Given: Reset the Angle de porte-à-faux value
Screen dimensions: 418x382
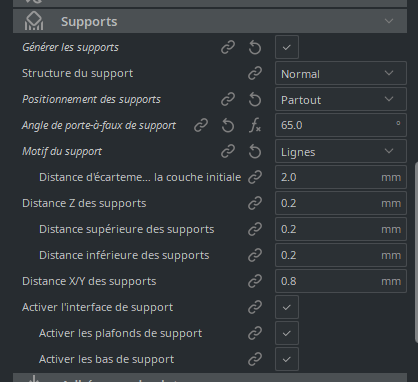Looking at the screenshot, I should (228, 126).
